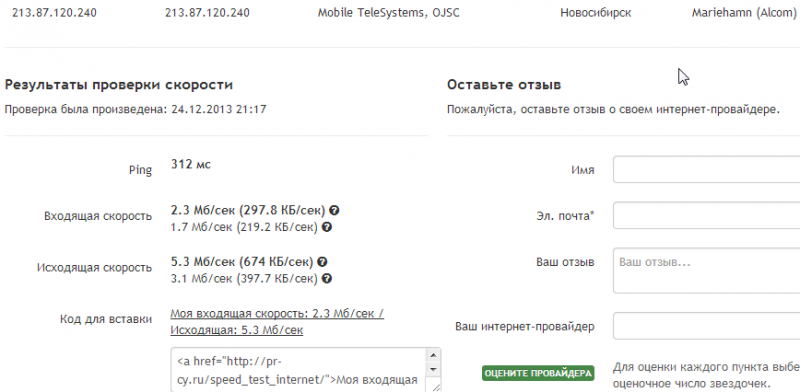Focus the Эл. почта input field
The width and height of the screenshot is (800, 392).
(x=706, y=215)
